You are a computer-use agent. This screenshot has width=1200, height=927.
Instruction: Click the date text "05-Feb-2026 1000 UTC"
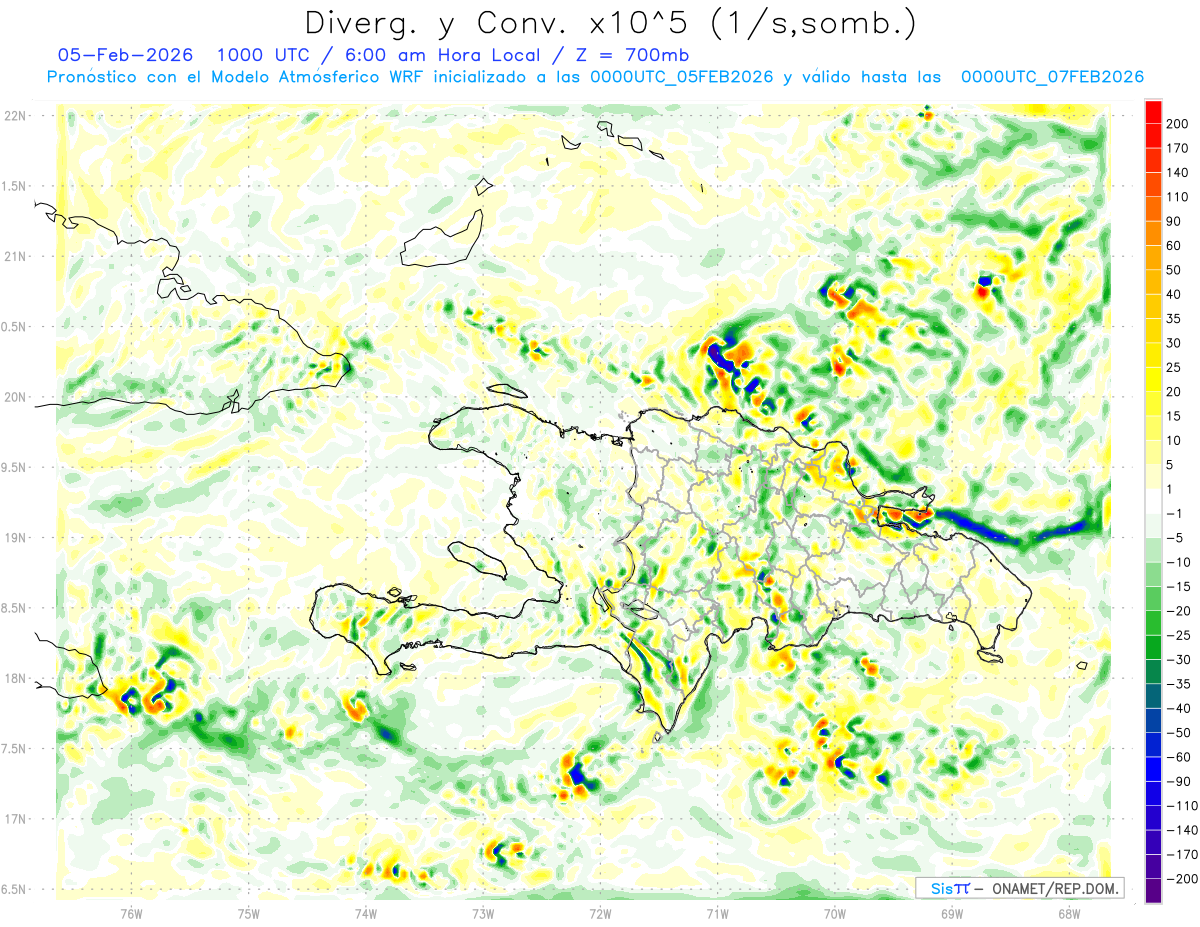pos(183,55)
